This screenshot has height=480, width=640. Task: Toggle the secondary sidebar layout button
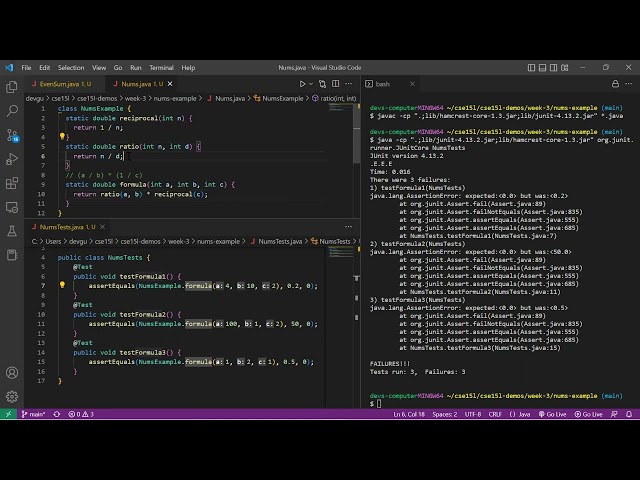(553, 68)
